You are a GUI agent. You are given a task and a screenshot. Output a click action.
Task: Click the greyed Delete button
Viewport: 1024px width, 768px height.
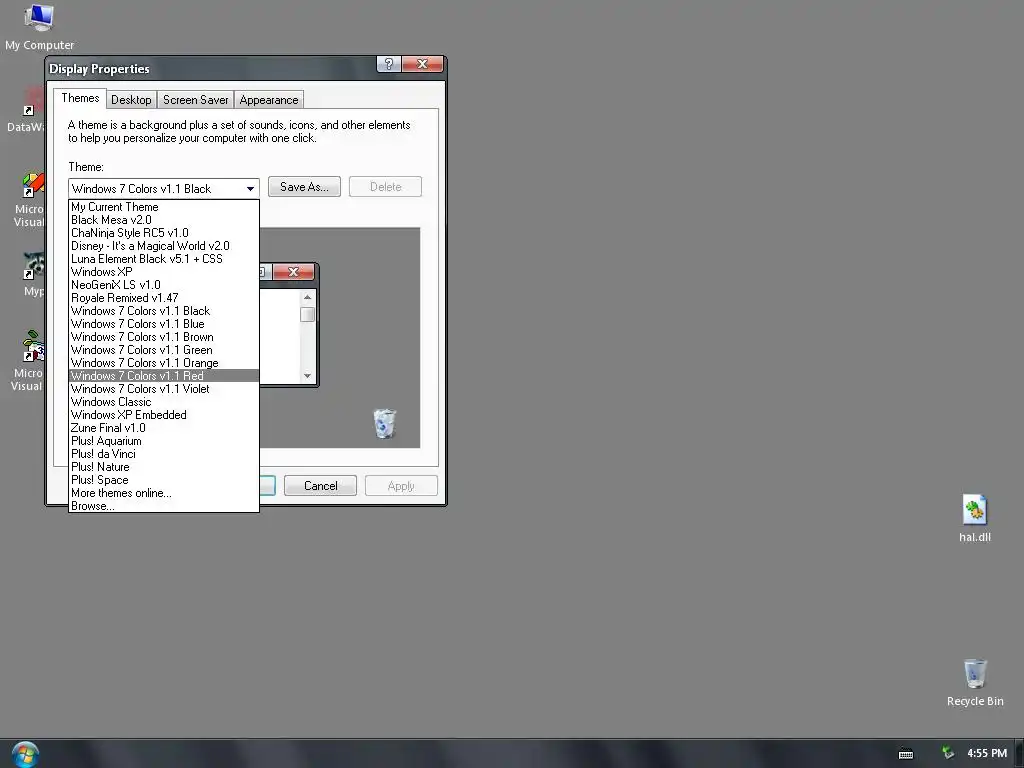coord(385,187)
